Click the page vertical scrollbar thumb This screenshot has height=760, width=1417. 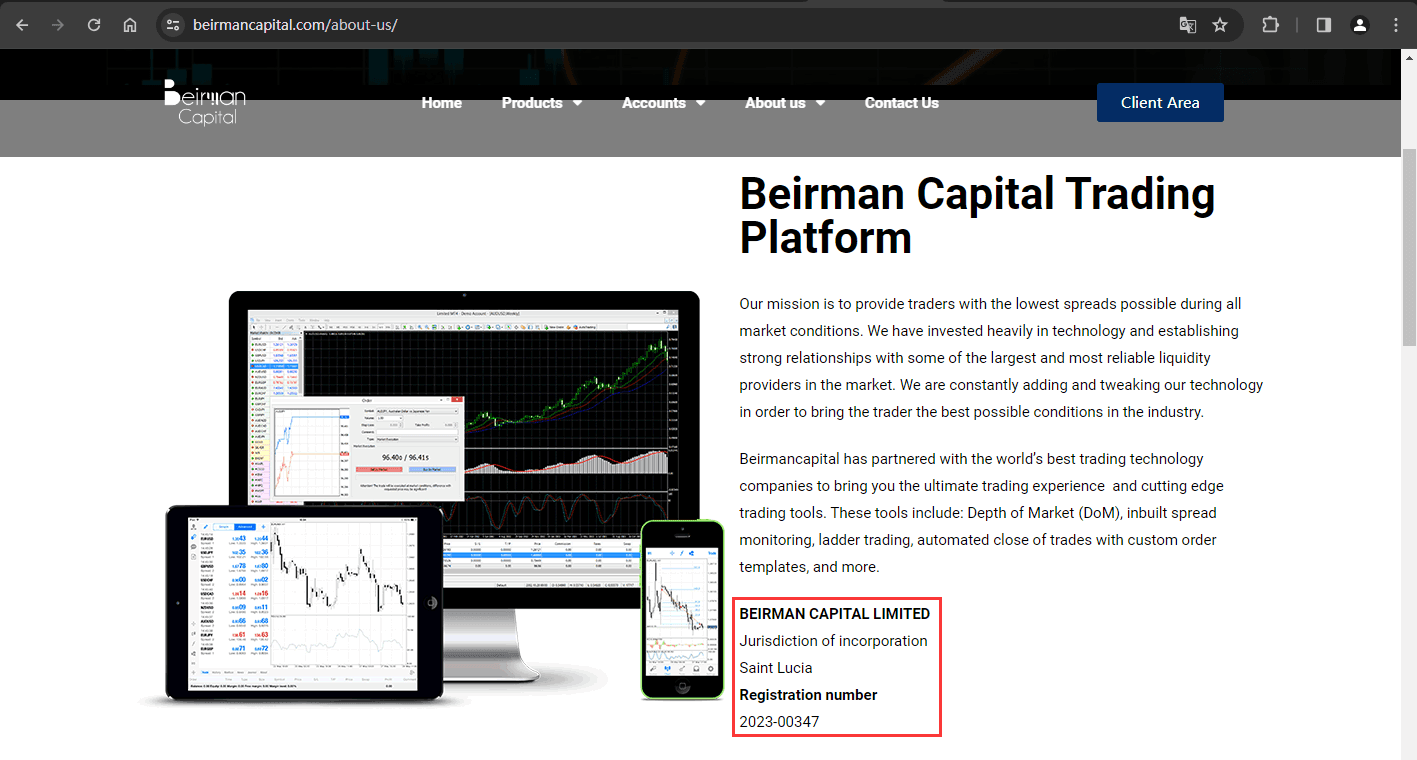1409,247
